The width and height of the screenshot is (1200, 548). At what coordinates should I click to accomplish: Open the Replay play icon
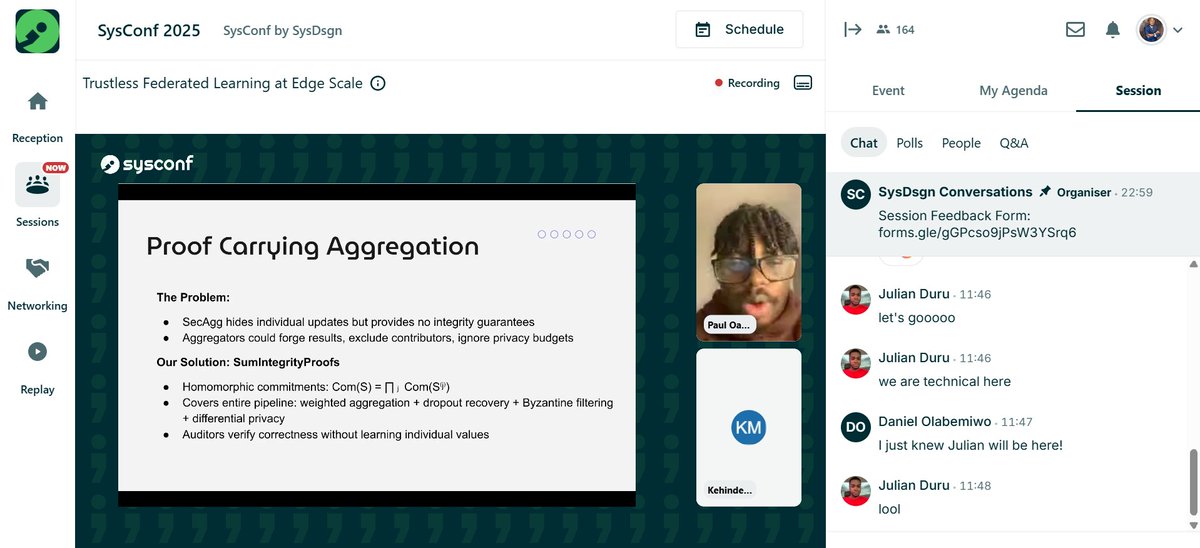click(x=37, y=351)
